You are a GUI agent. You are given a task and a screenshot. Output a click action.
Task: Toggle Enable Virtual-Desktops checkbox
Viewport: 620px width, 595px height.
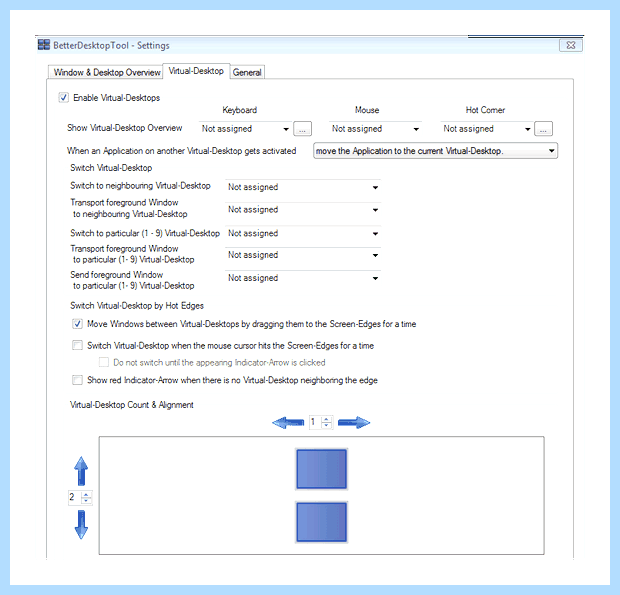64,97
